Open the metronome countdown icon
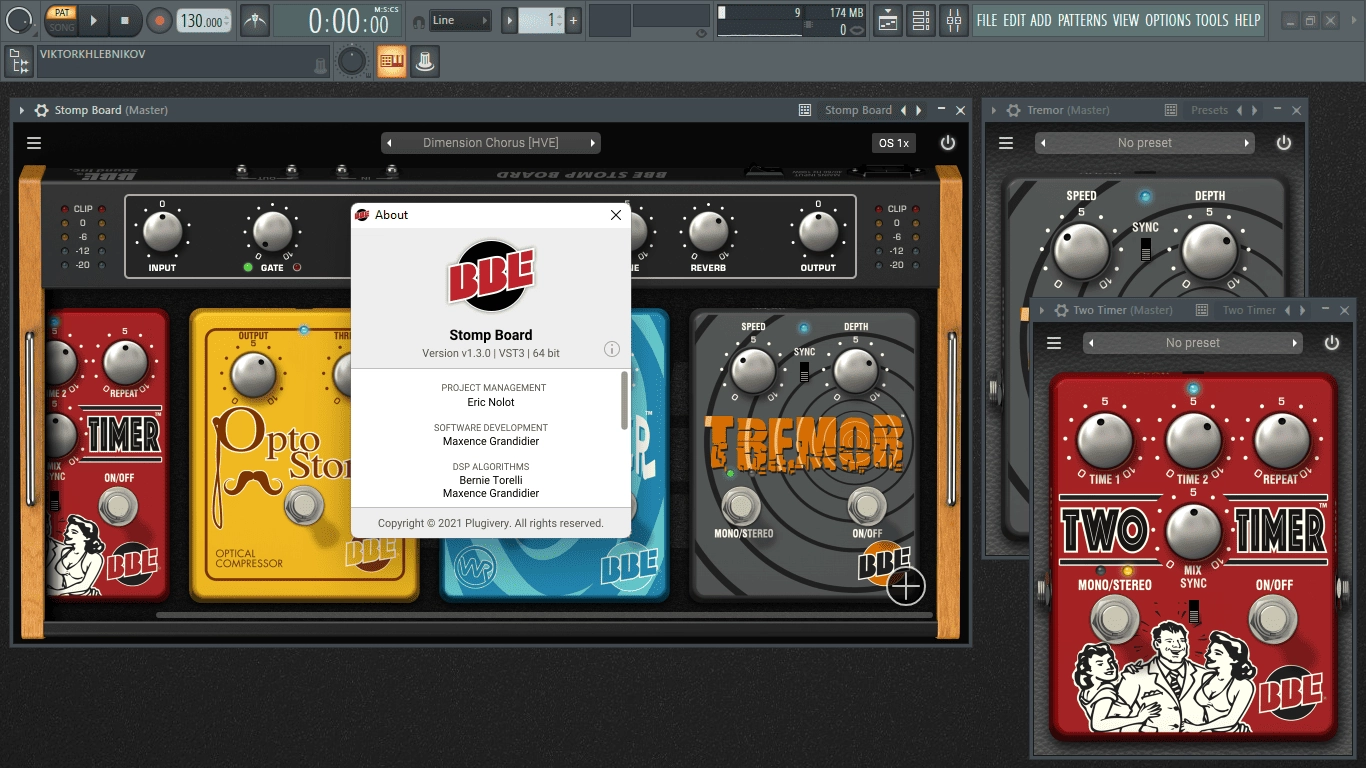Screen dimensions: 1366x768 pyautogui.click(x=255, y=20)
